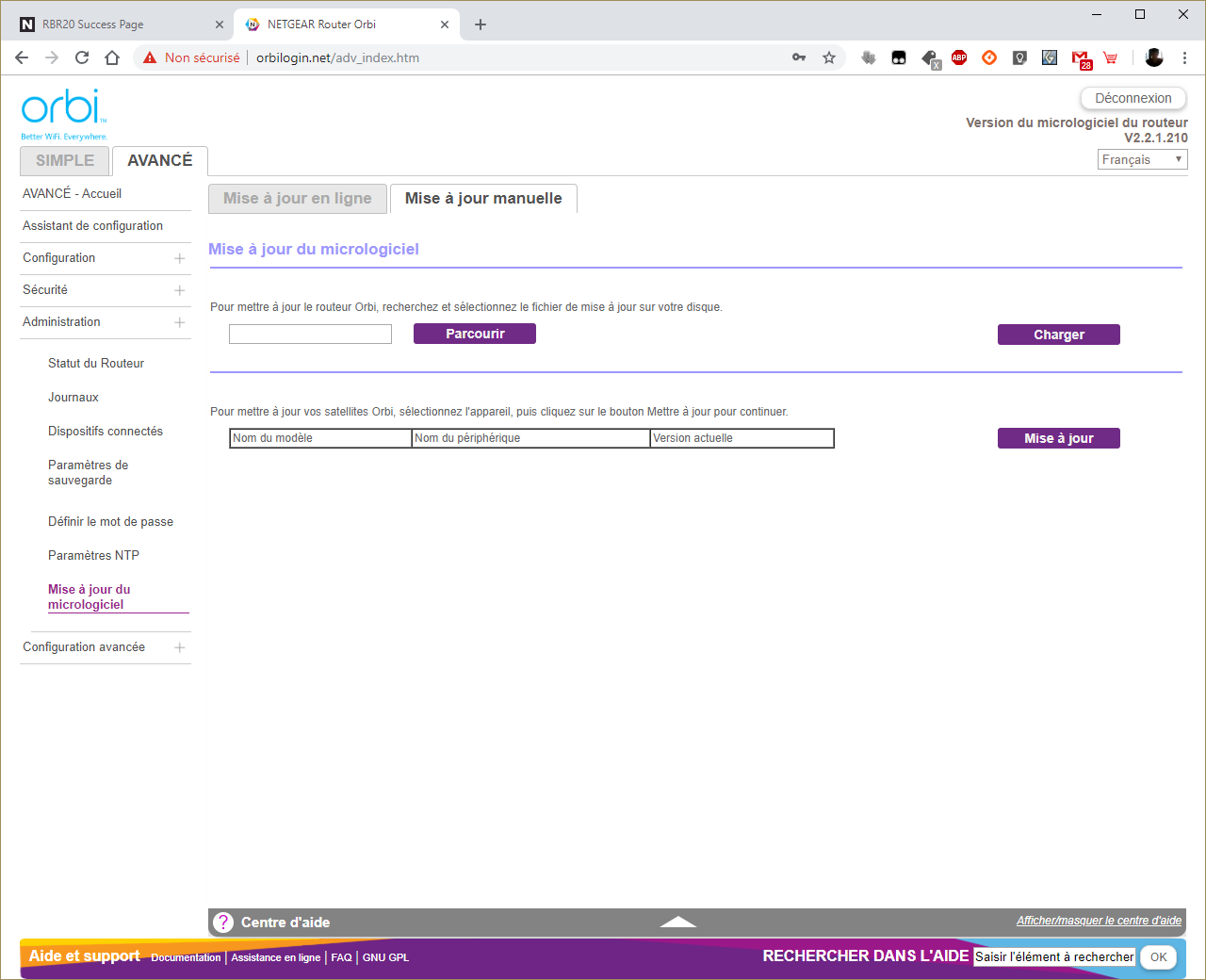1206x980 pixels.
Task: Click the firmware file path field
Action: 310,334
